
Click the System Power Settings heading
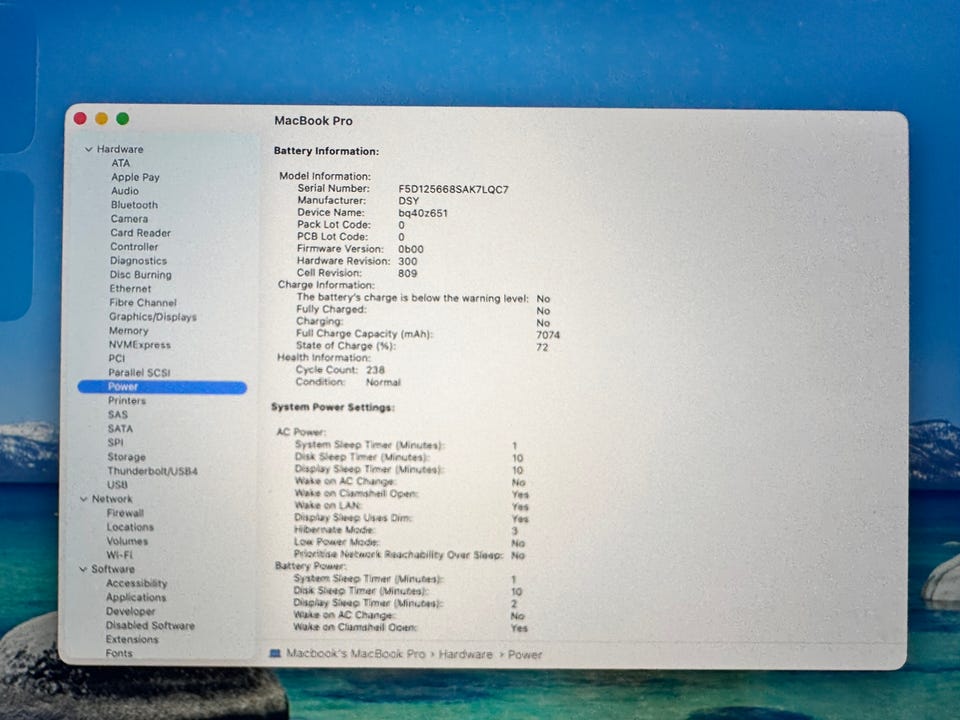333,407
